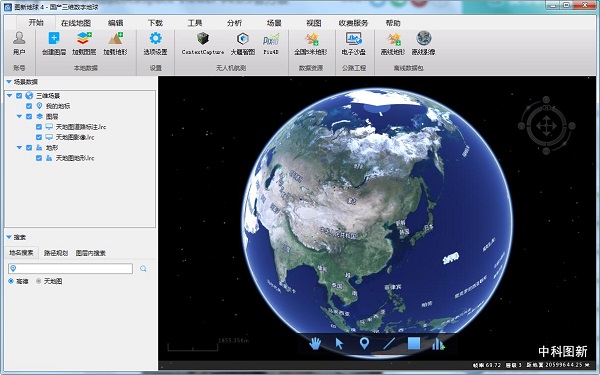This screenshot has height=375, width=600.
Task: Switch to the 路径规划 tab
Action: pyautogui.click(x=56, y=253)
